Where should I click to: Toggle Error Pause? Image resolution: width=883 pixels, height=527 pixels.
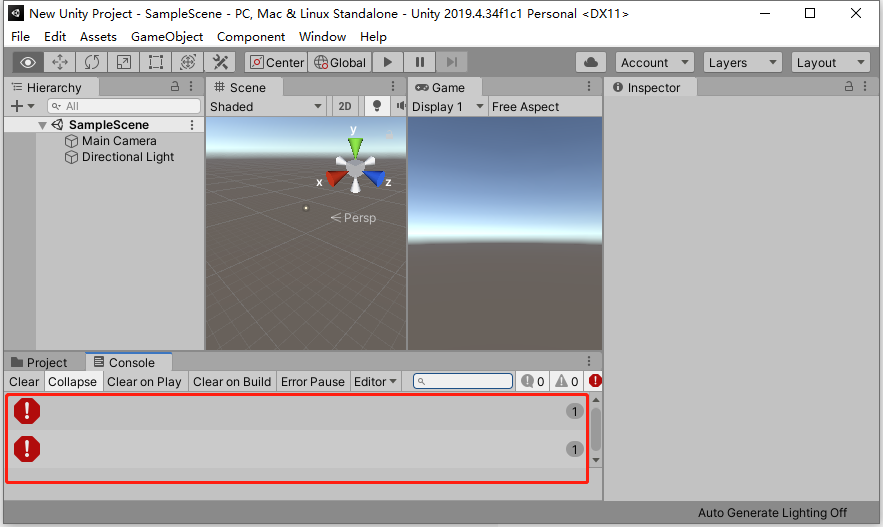point(313,382)
